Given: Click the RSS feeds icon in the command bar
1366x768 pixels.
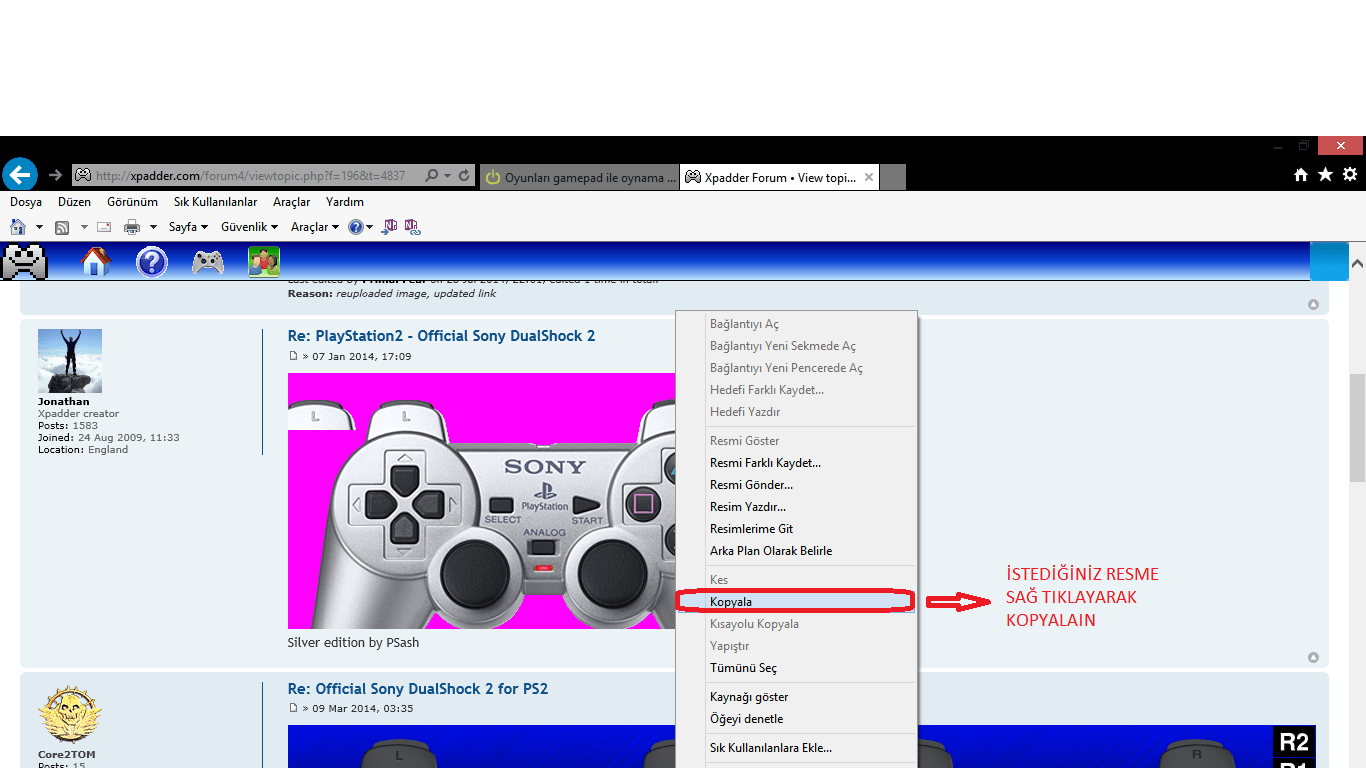Looking at the screenshot, I should [62, 227].
